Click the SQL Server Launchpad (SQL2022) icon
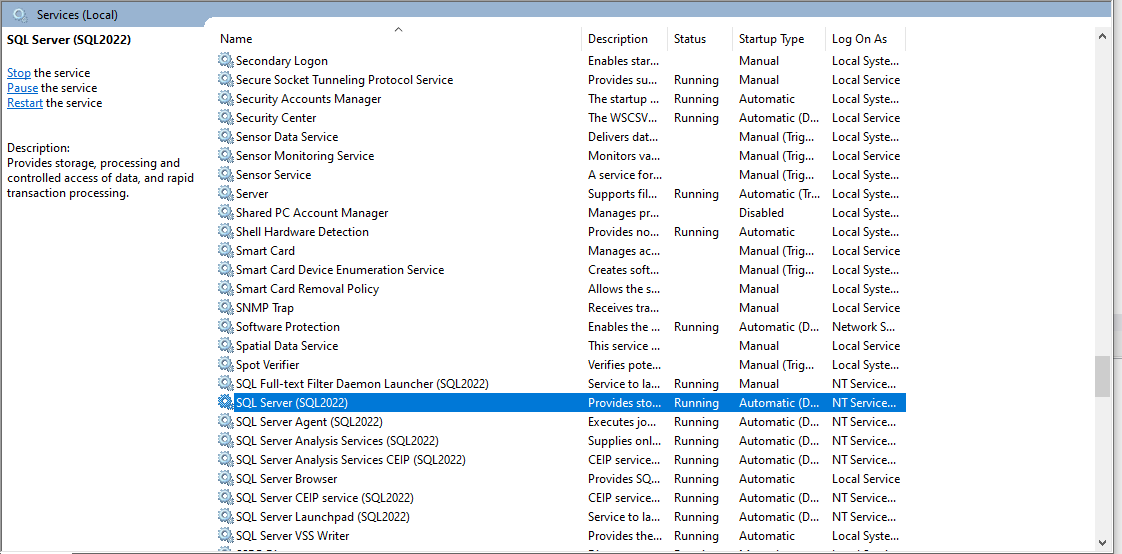The width and height of the screenshot is (1122, 554). (225, 517)
